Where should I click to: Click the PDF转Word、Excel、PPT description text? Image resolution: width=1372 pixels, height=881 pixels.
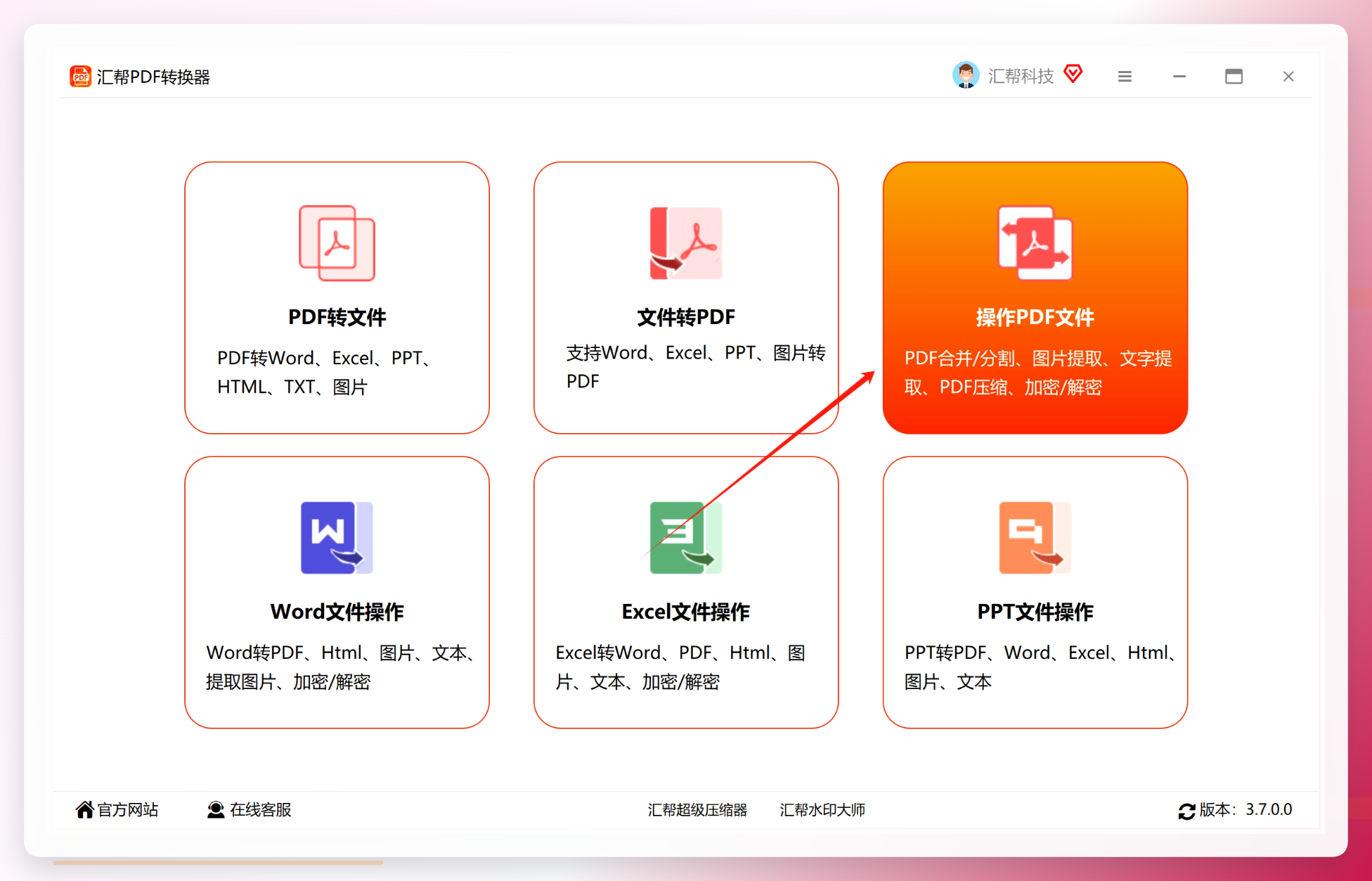tap(324, 373)
